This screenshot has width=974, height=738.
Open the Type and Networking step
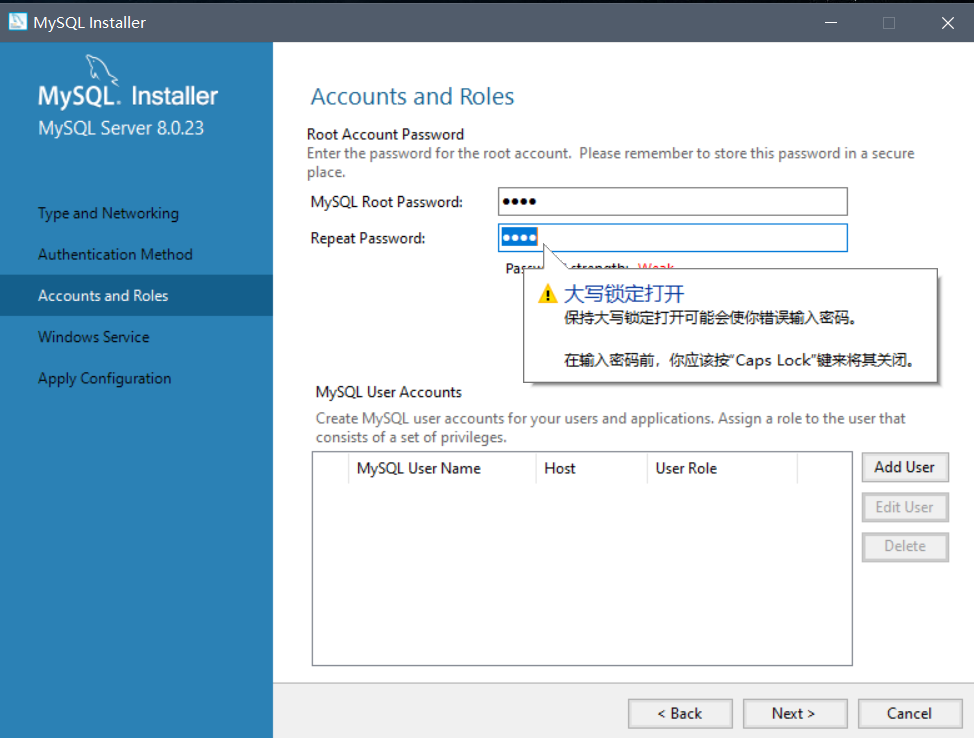tap(108, 213)
